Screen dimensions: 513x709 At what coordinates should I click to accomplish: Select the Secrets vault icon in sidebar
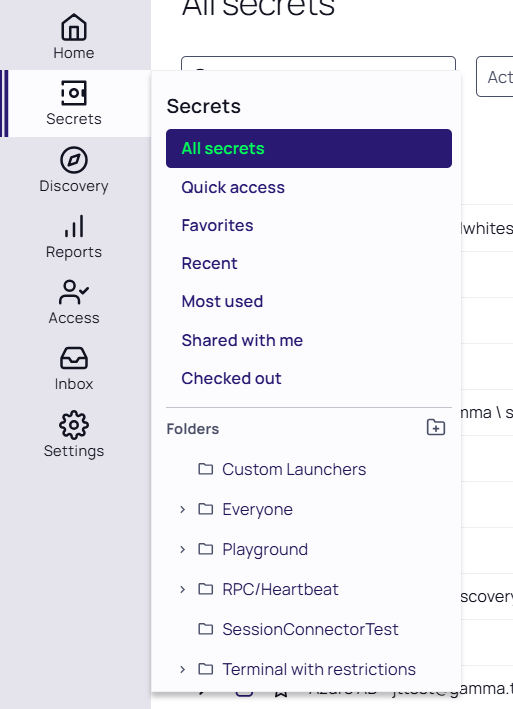74,93
